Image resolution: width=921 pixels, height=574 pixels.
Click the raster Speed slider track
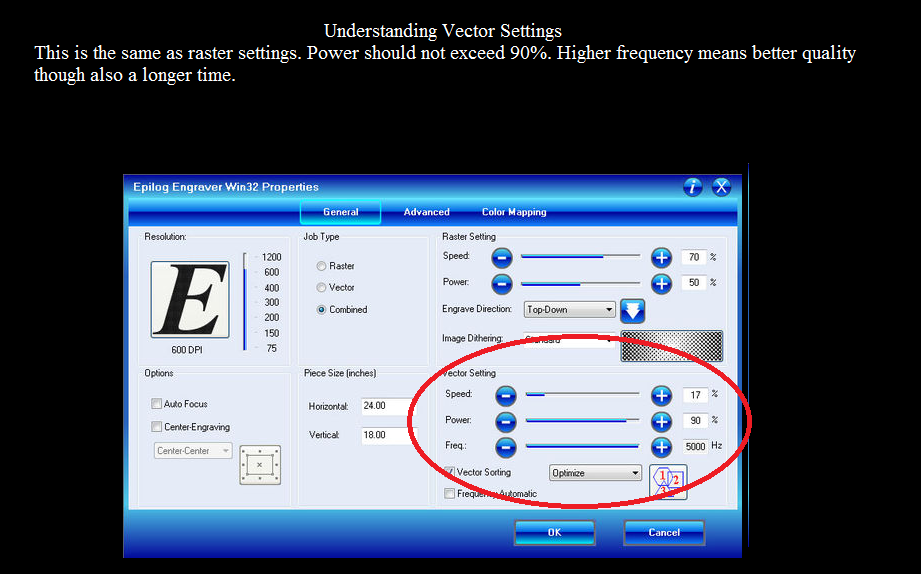[580, 256]
